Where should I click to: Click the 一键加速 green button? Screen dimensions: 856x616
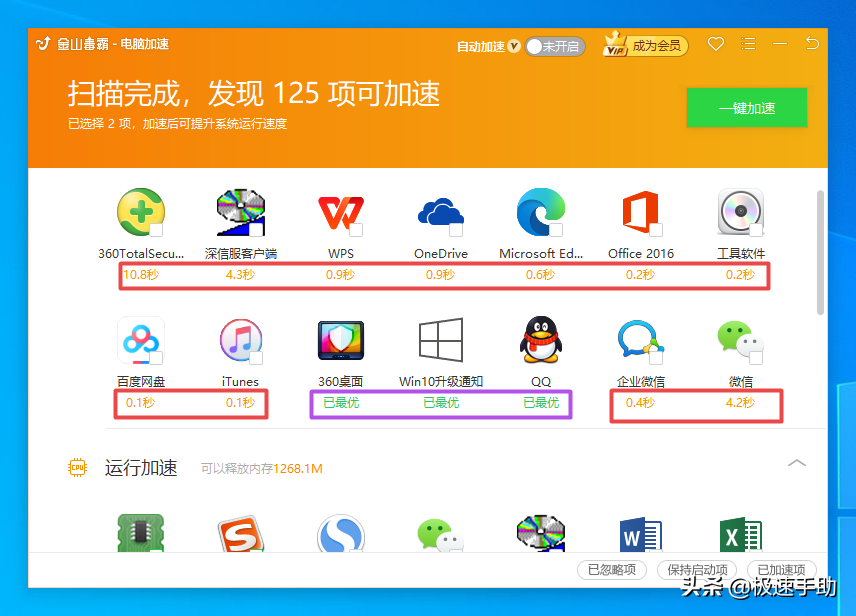click(x=746, y=108)
